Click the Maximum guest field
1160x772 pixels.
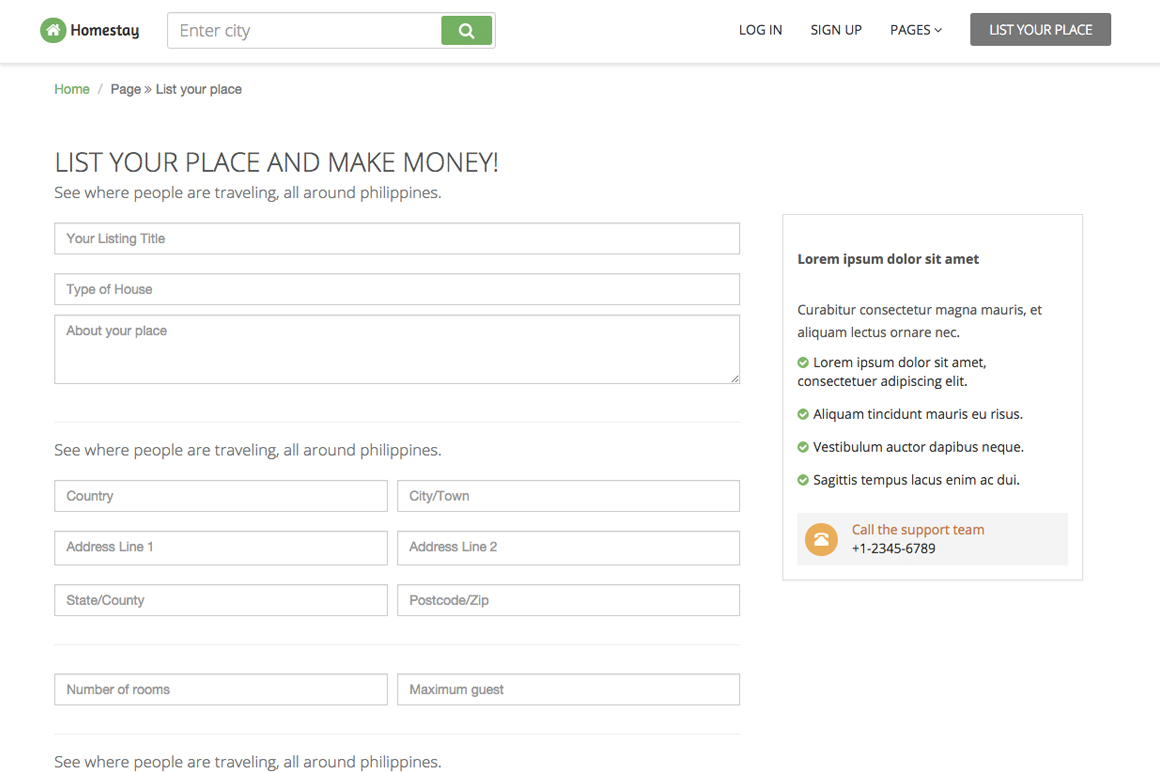click(568, 689)
